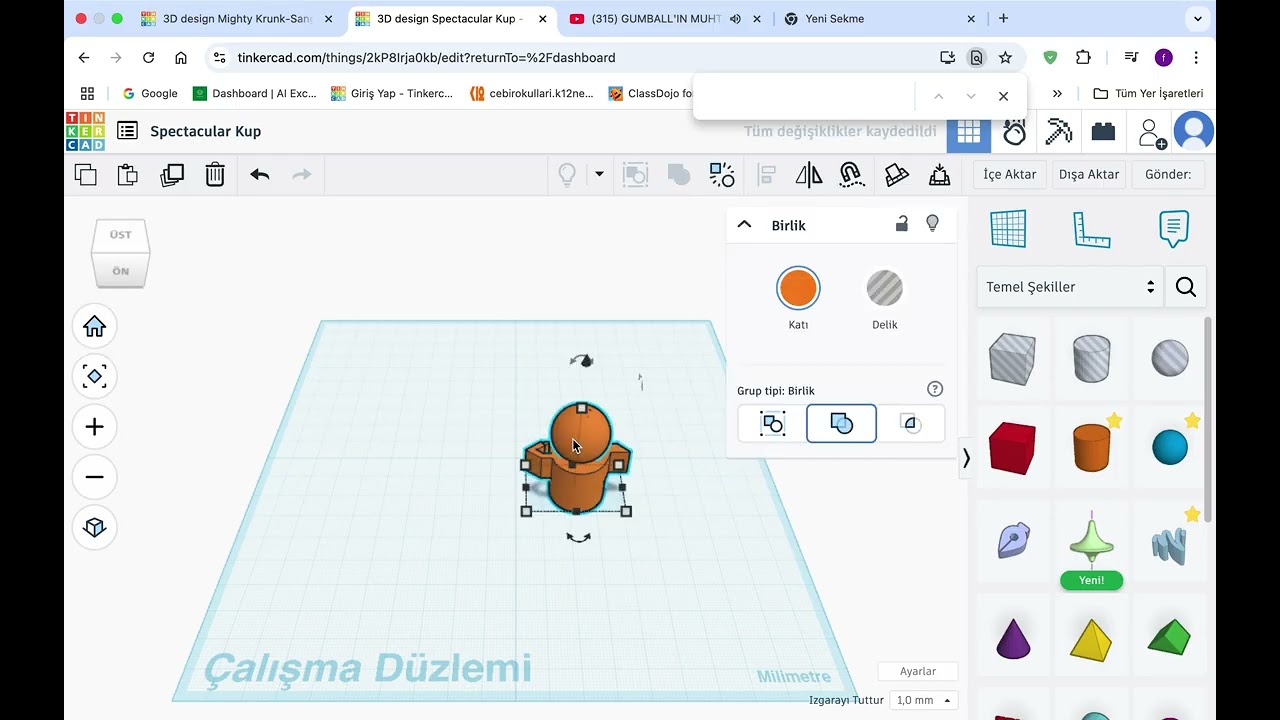Choose the union group type option
The image size is (1280, 720).
click(841, 424)
